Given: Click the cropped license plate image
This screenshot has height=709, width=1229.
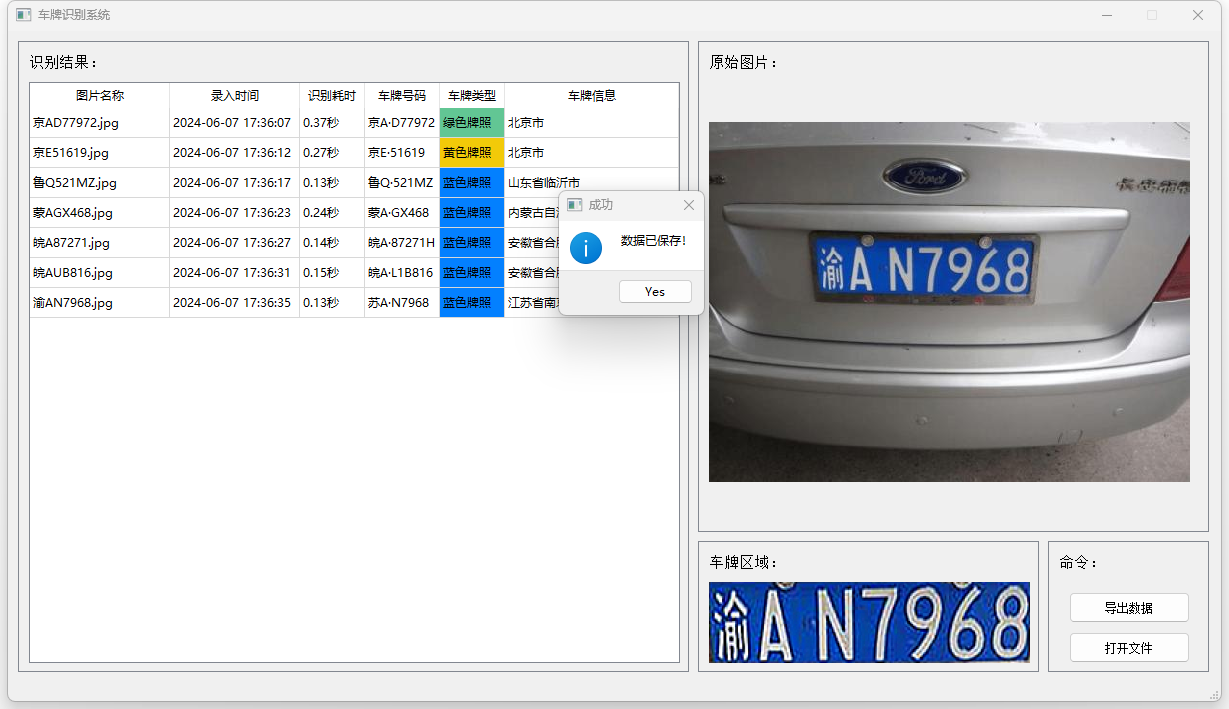Looking at the screenshot, I should tap(868, 622).
